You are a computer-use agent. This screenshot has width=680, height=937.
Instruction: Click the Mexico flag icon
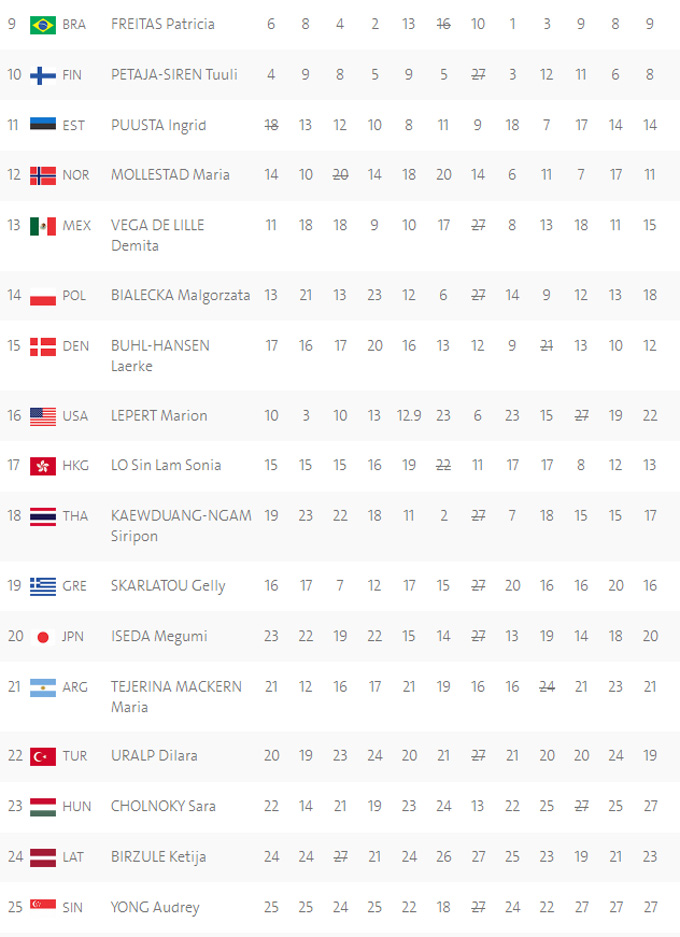tap(43, 226)
